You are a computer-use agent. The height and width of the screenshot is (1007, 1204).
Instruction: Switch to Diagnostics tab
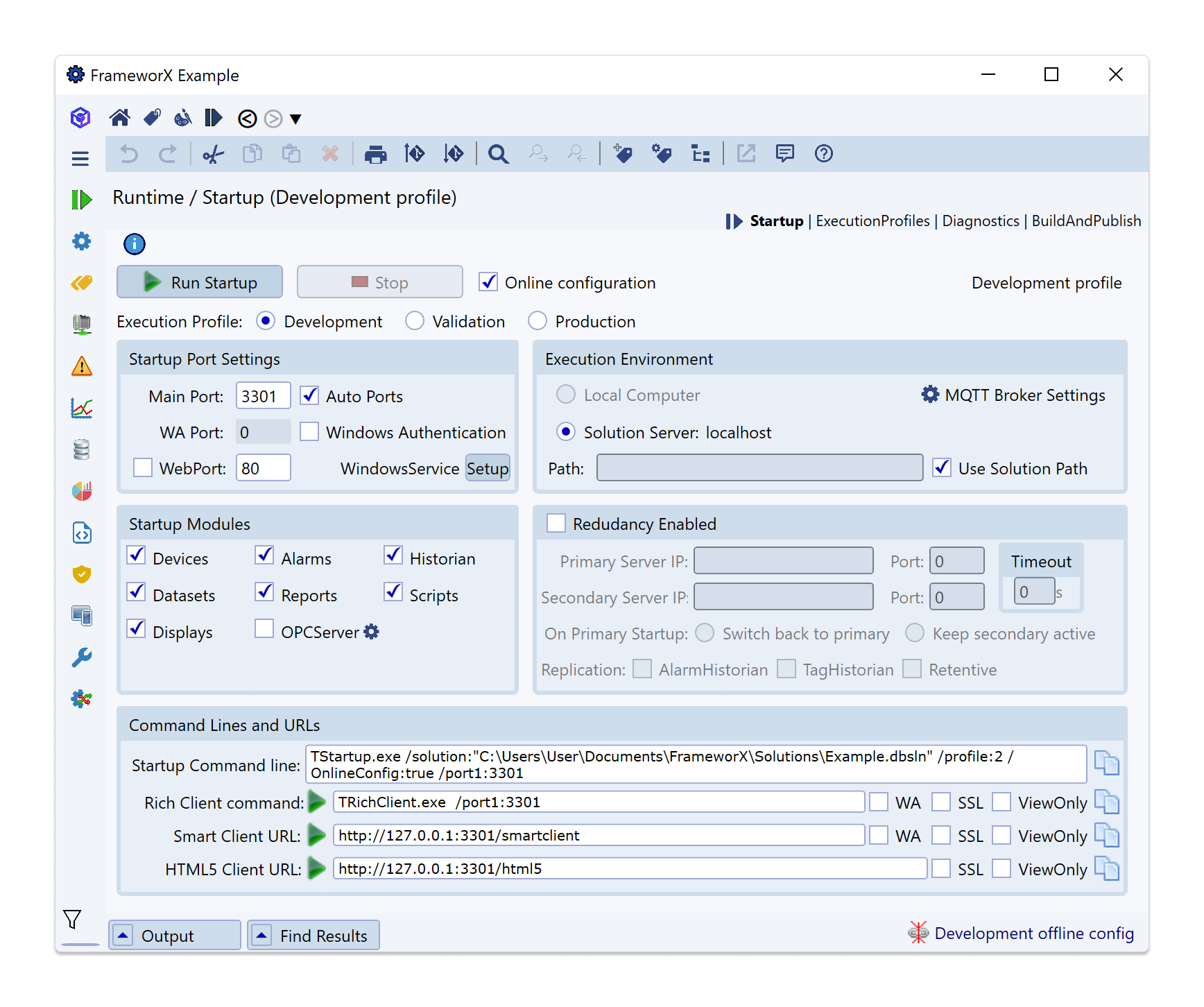point(981,221)
